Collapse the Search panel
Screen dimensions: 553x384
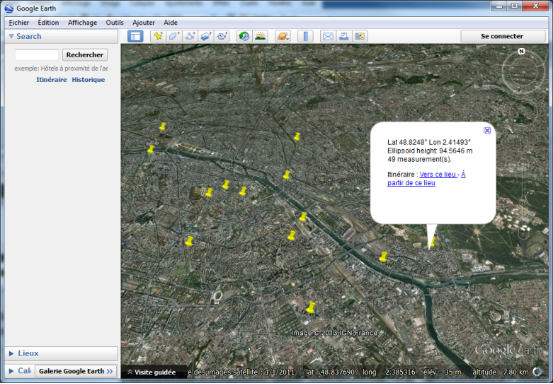(11, 36)
